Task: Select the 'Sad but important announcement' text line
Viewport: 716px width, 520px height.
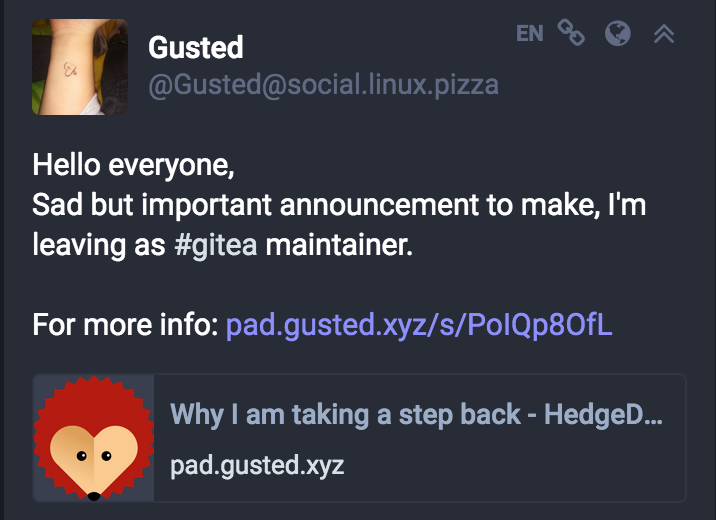Action: pos(339,205)
